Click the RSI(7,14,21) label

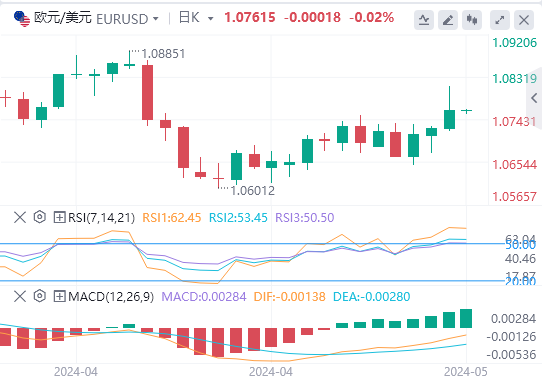click(x=101, y=218)
